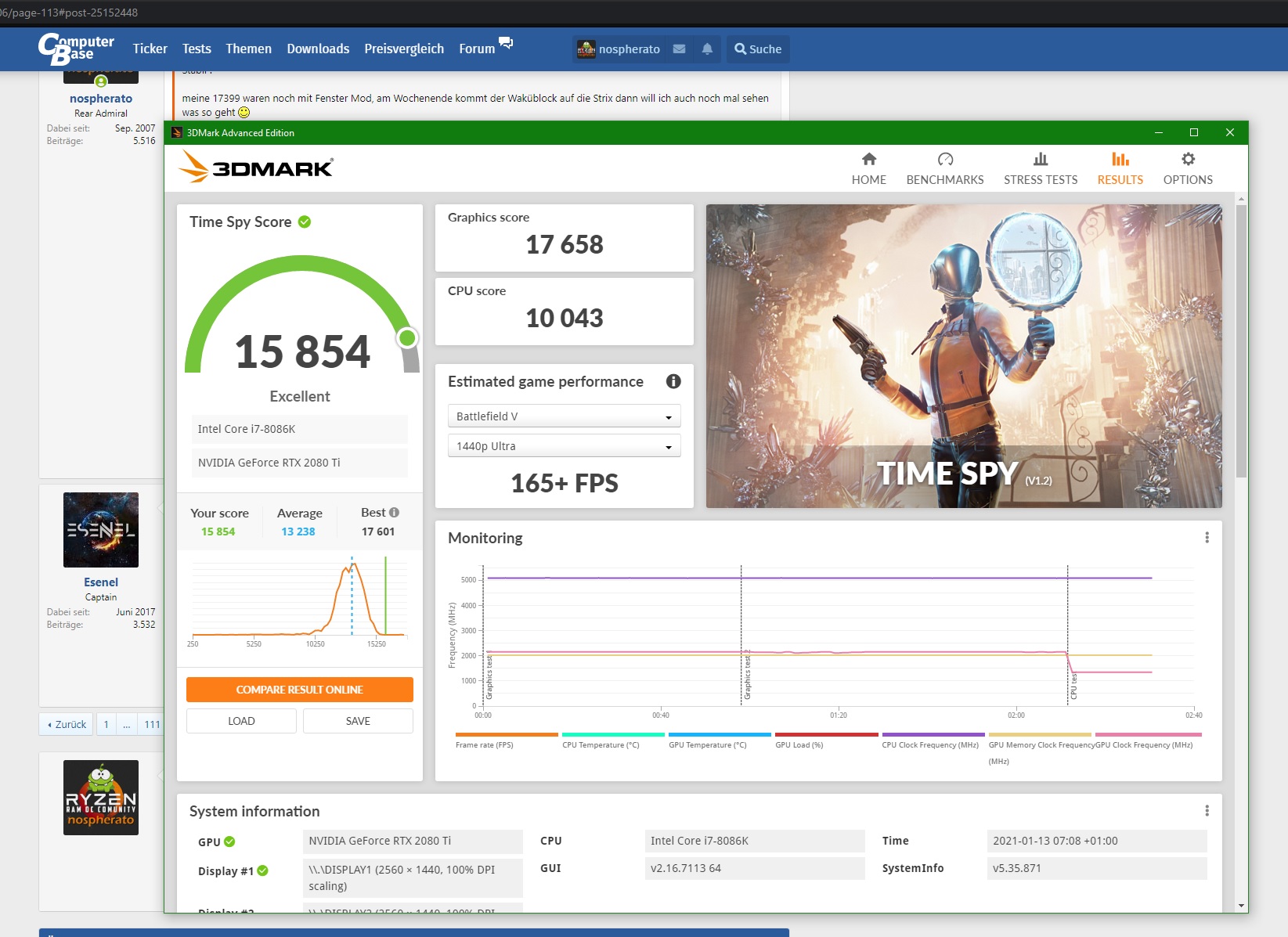Click the 3DMark title bar app icon
This screenshot has width=1288, height=937.
(x=177, y=132)
